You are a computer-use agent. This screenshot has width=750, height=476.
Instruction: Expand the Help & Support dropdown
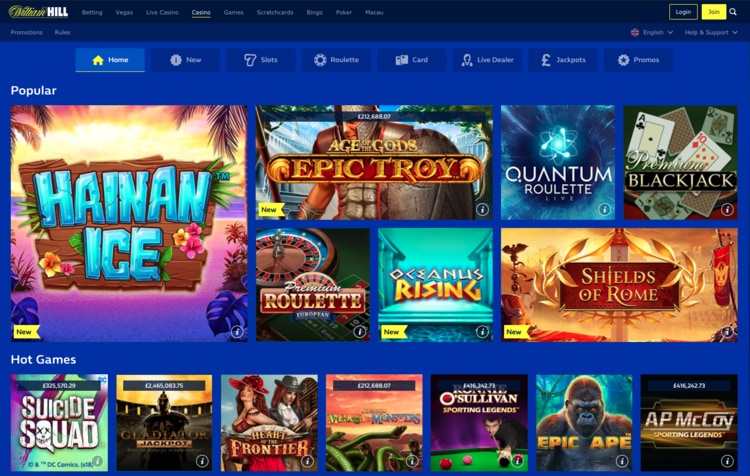click(711, 33)
